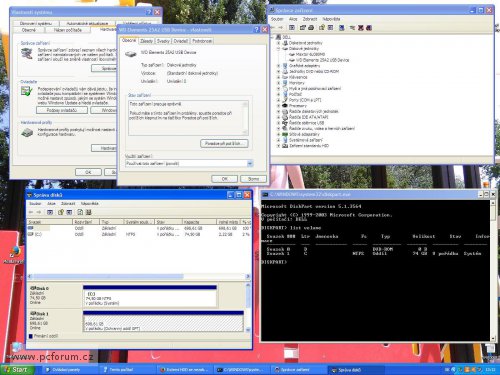This screenshot has height=375, width=500.
Task: Click vertical scrollbar of Správa disků disk pane
Action: [x=248, y=307]
